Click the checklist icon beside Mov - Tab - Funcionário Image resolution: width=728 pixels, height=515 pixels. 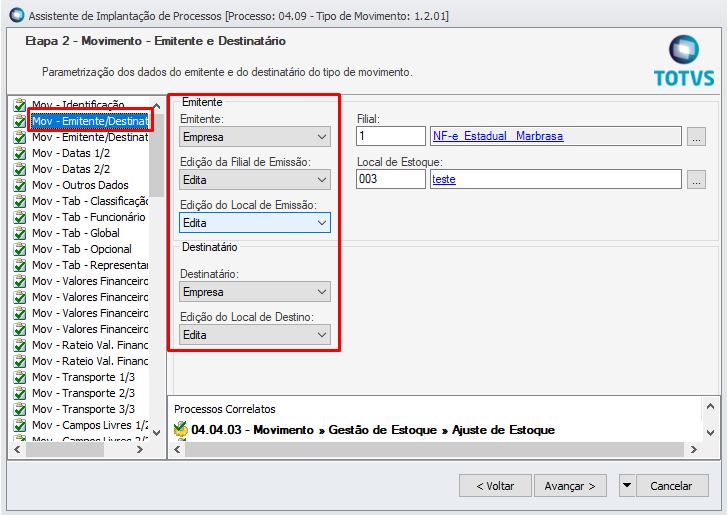[x=20, y=217]
